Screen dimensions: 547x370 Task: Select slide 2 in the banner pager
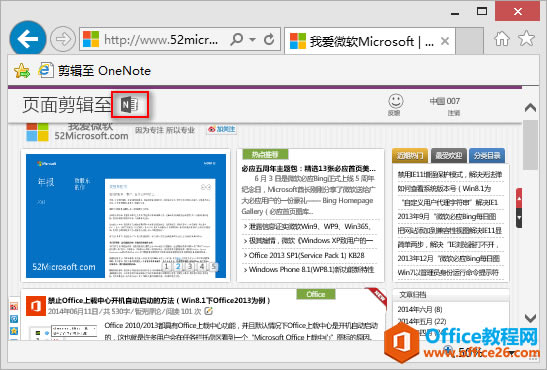point(178,267)
